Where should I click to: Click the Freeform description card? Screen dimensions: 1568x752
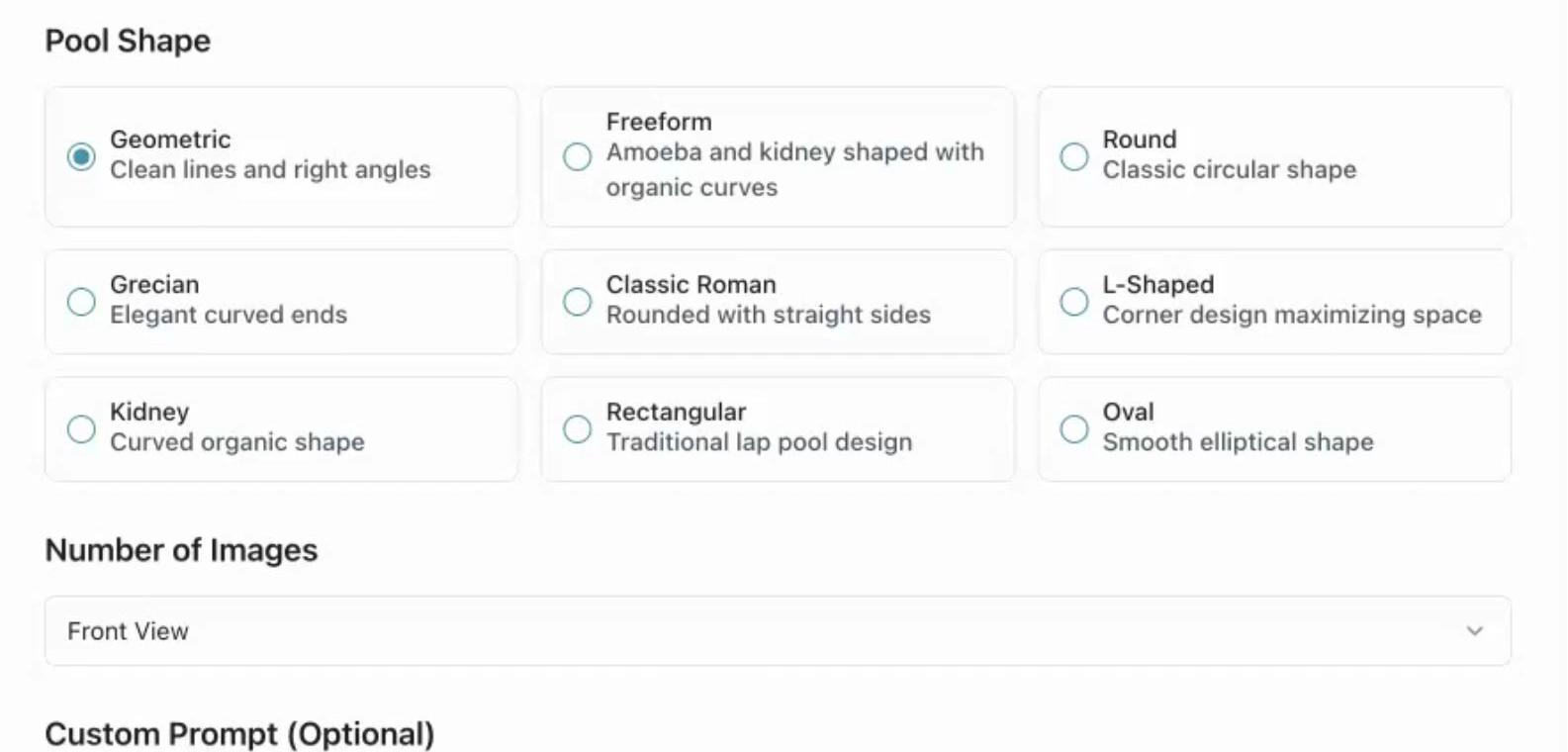[778, 155]
